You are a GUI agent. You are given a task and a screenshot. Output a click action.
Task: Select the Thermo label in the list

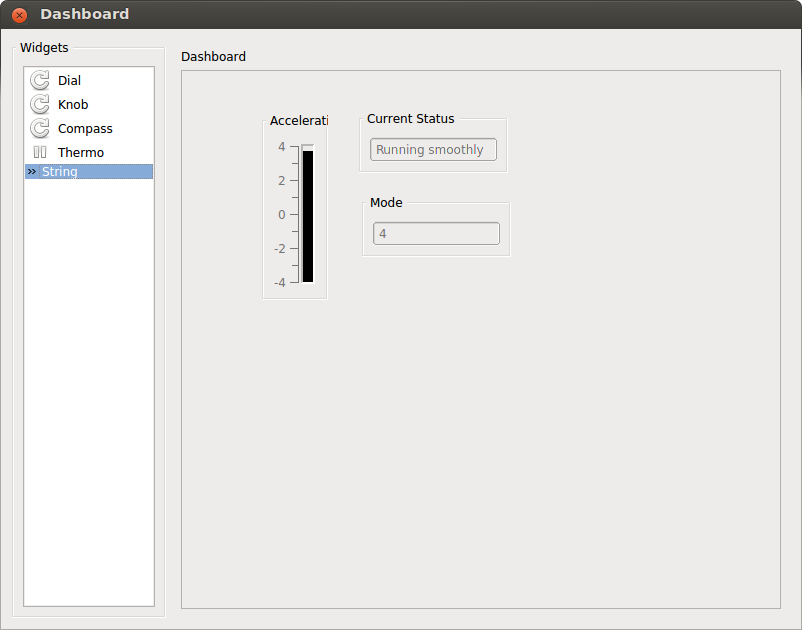click(x=81, y=152)
